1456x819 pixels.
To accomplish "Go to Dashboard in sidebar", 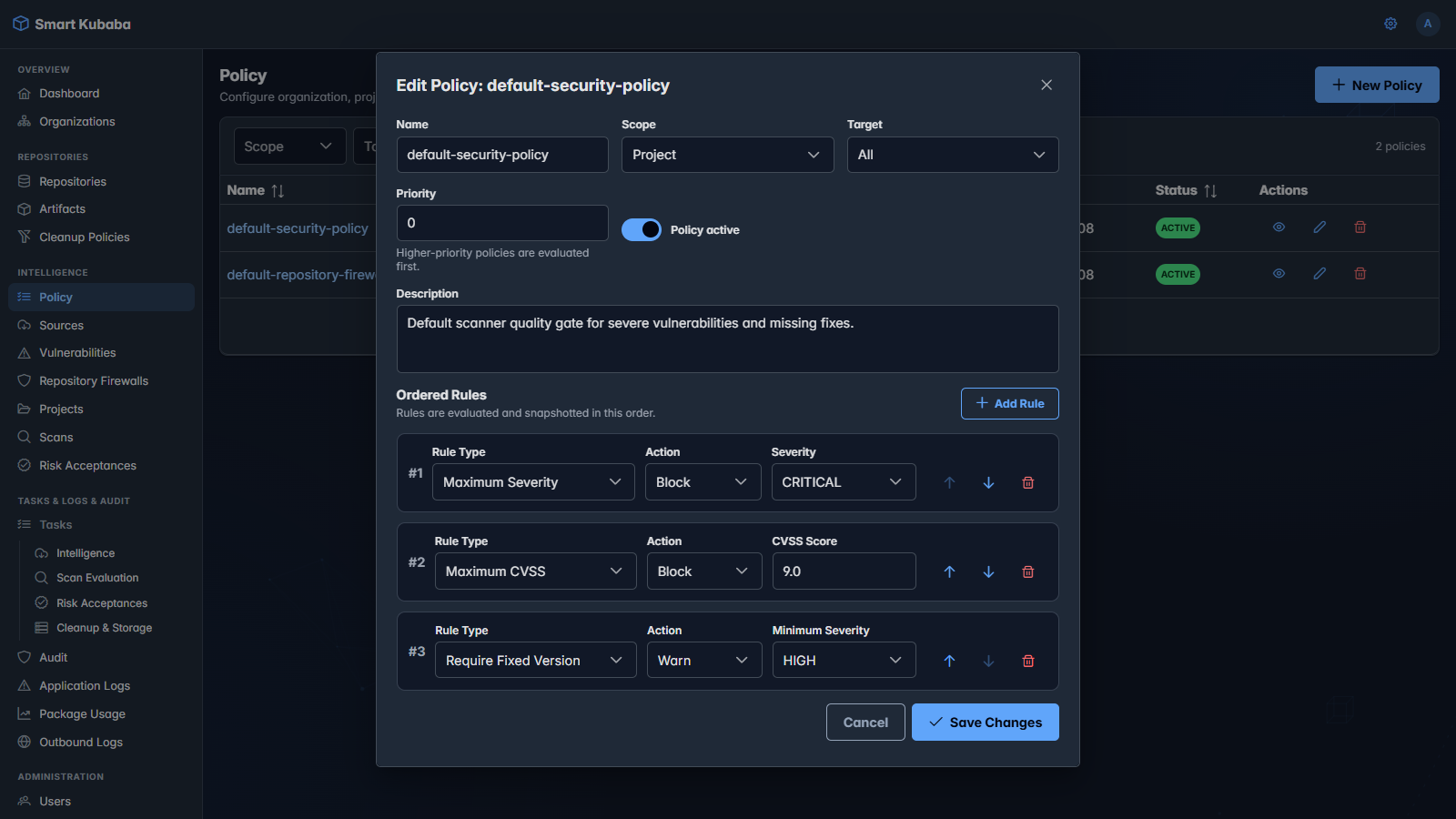I will click(x=101, y=93).
